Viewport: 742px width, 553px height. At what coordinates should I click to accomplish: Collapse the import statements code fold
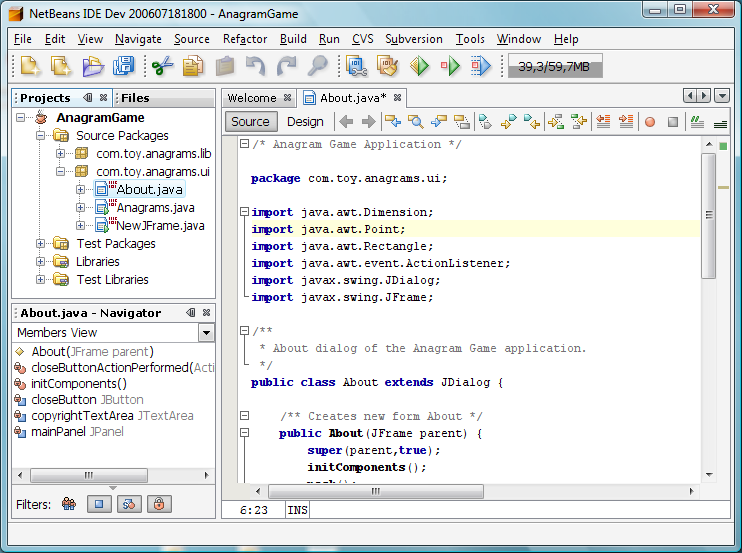point(244,211)
